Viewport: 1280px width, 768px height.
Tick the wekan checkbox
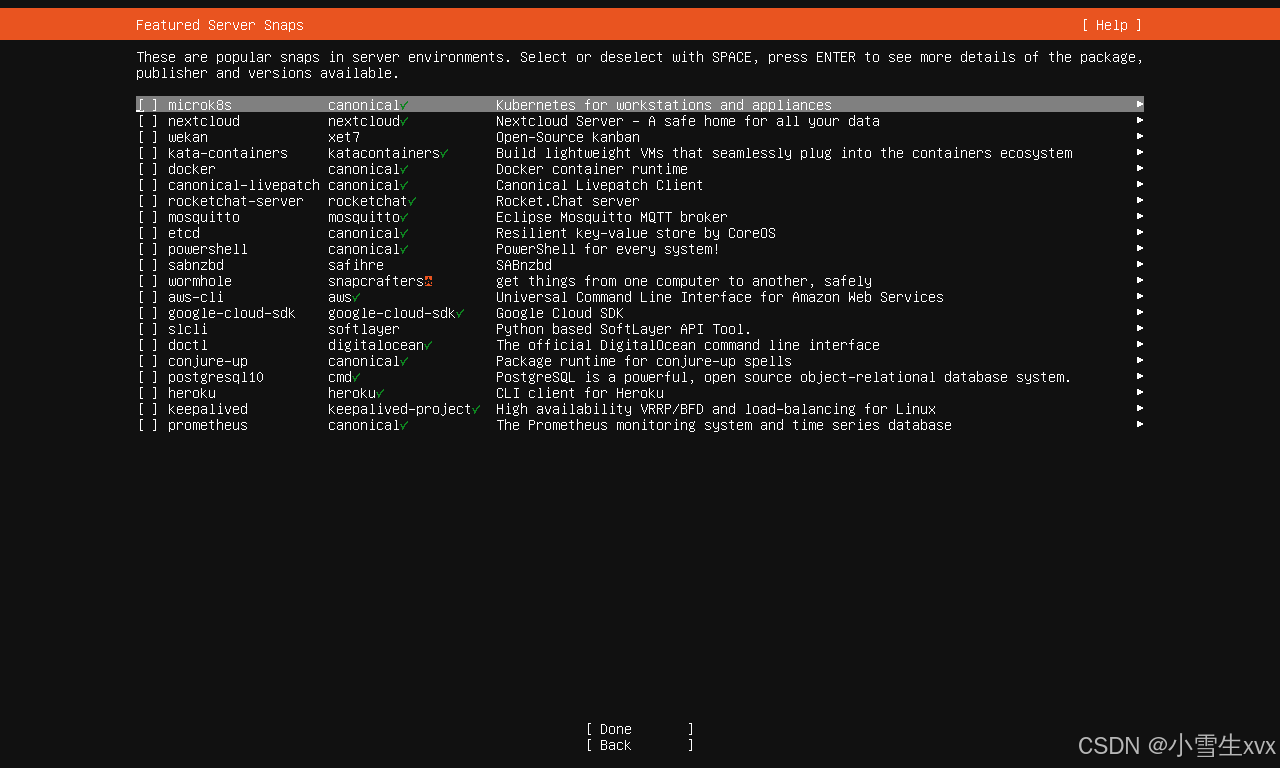pos(148,137)
